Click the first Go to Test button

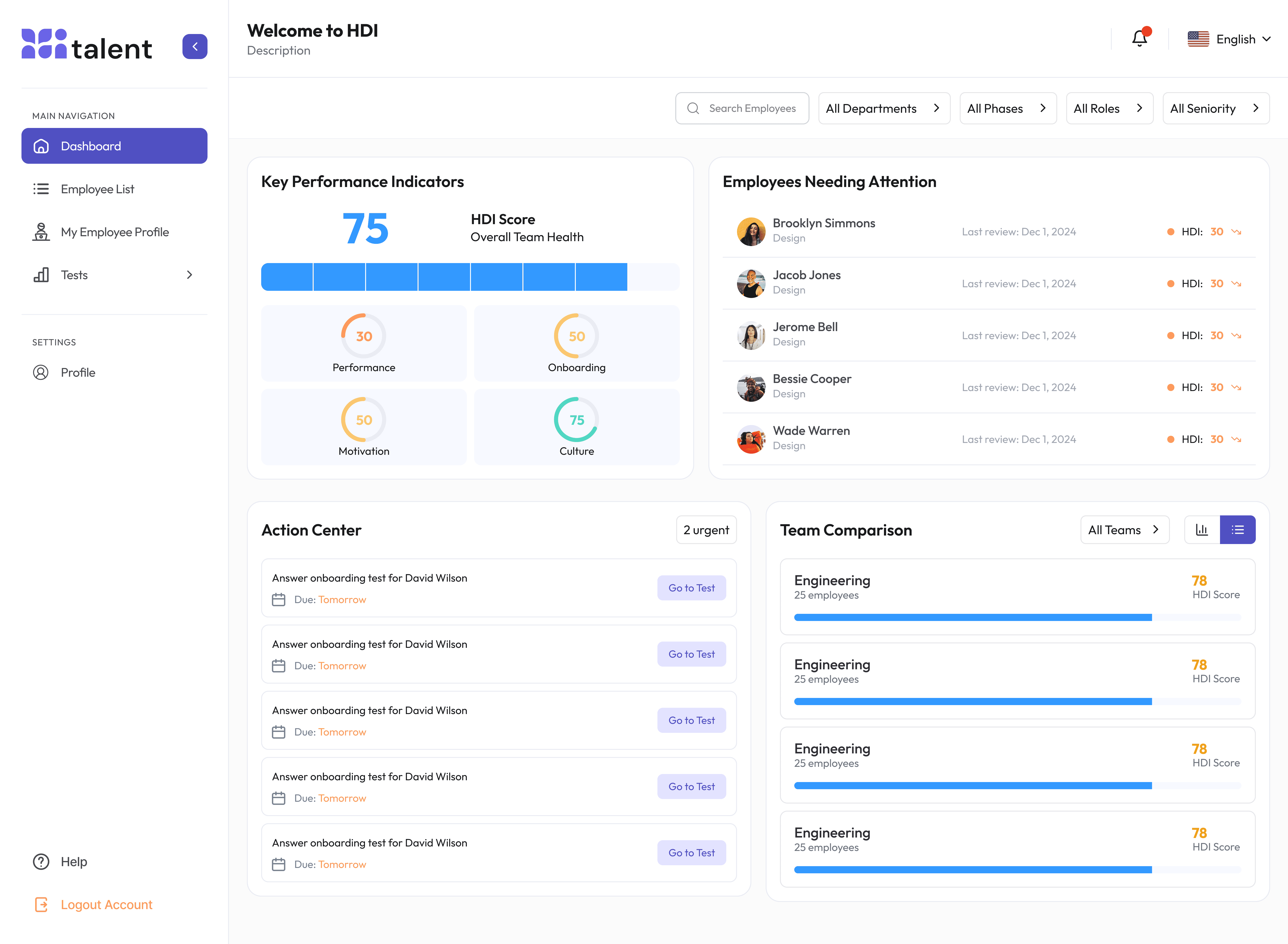coord(691,588)
